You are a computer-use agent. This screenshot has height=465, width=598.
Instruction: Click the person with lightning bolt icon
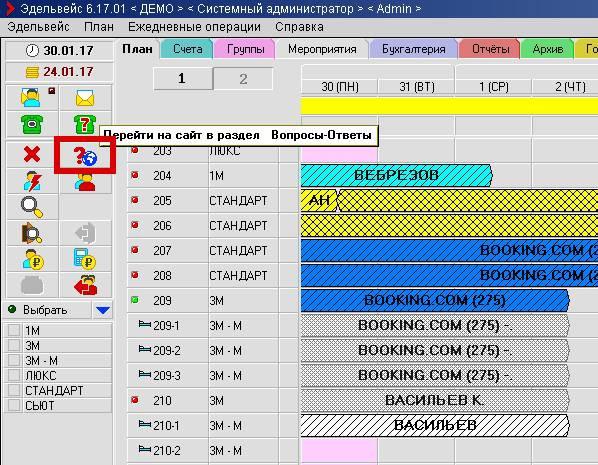tap(32, 181)
